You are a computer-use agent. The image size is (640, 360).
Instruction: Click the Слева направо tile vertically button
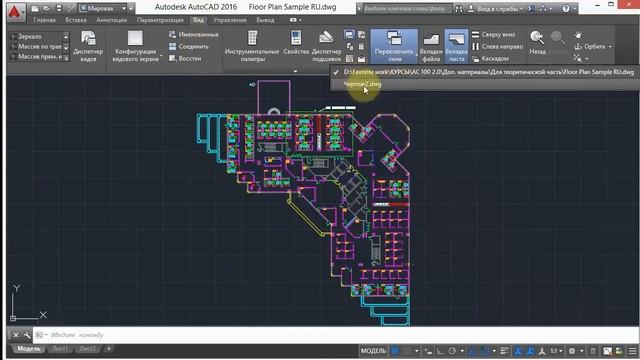tap(497, 47)
